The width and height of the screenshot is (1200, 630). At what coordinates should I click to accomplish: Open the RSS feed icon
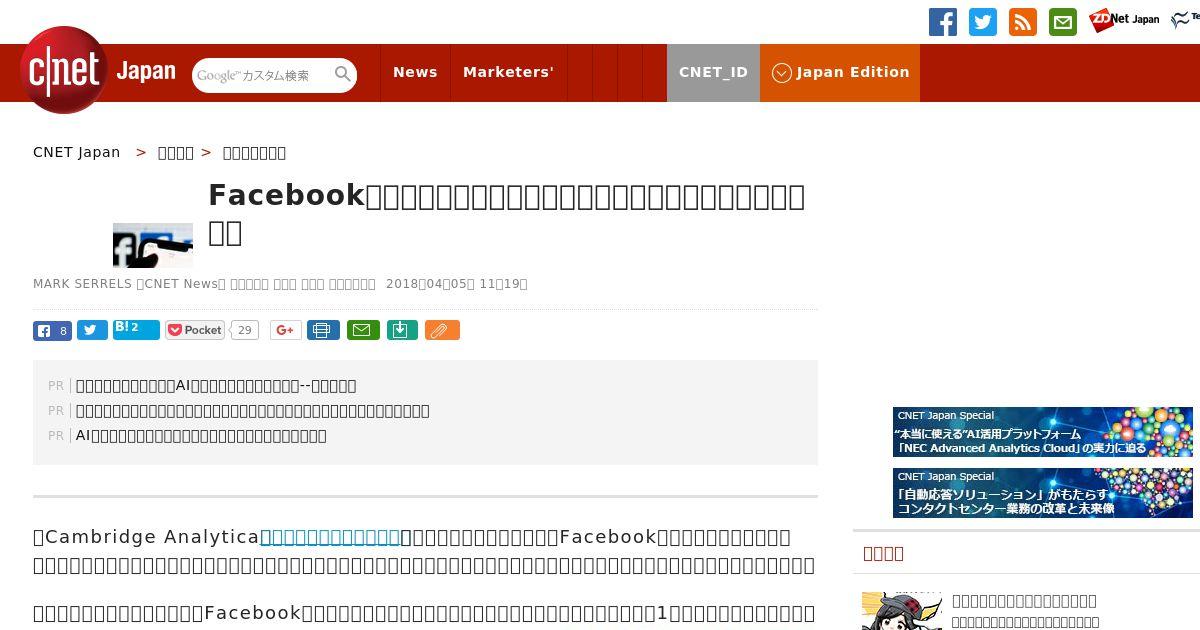pyautogui.click(x=1023, y=22)
